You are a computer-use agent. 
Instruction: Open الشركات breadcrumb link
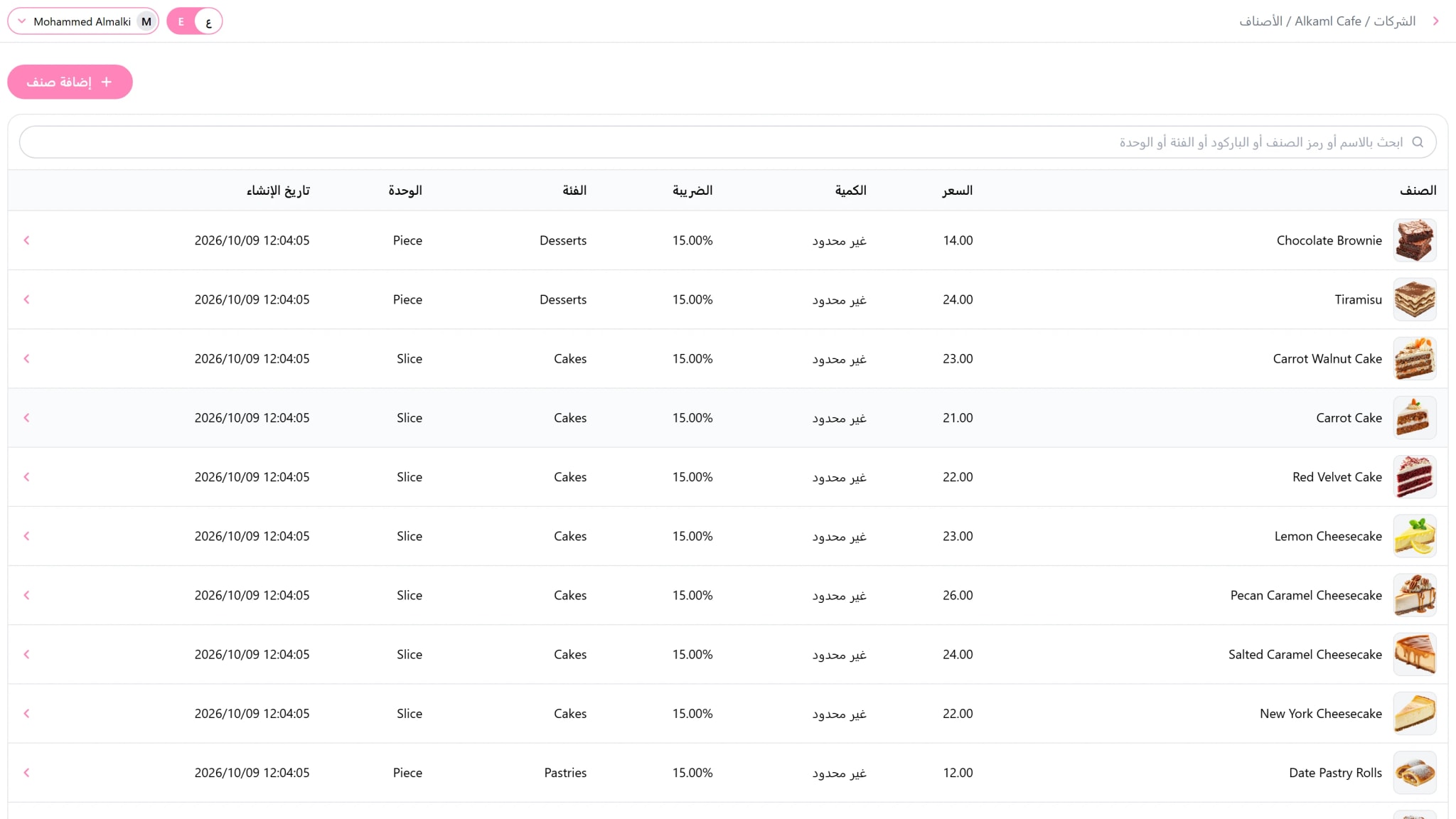[1394, 21]
